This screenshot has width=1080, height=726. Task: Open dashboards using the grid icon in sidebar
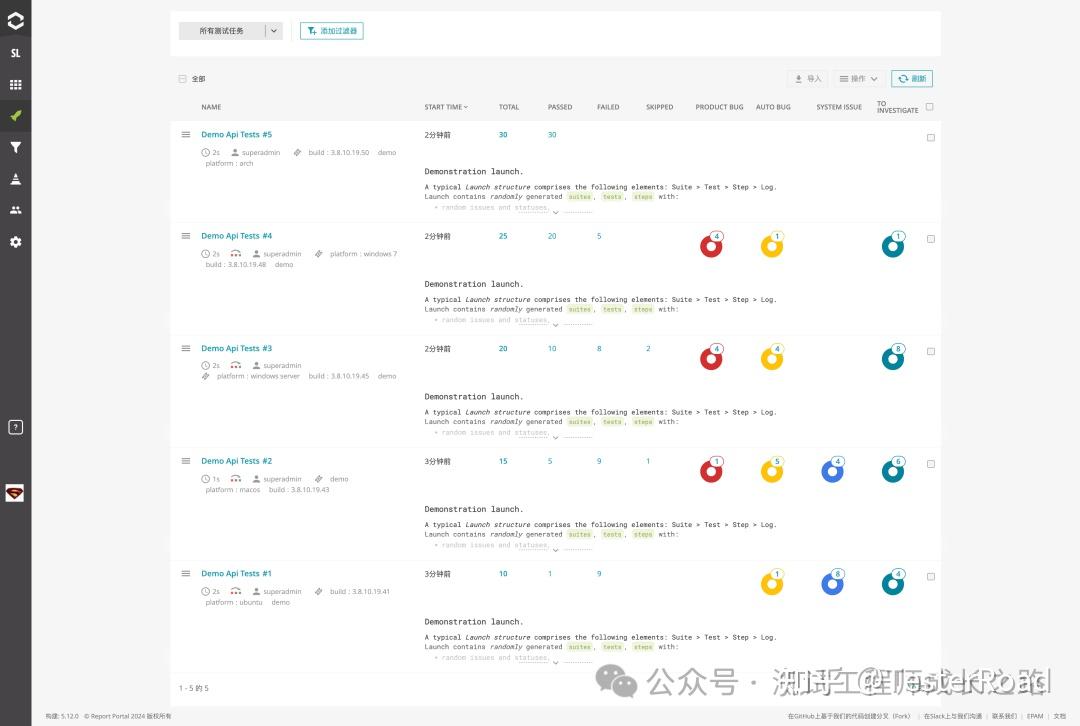(x=14, y=84)
